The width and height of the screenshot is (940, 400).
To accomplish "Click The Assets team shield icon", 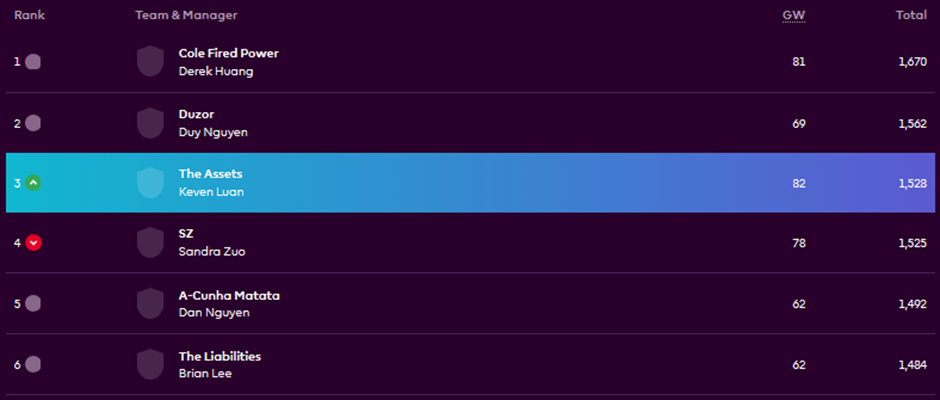I will click(150, 183).
